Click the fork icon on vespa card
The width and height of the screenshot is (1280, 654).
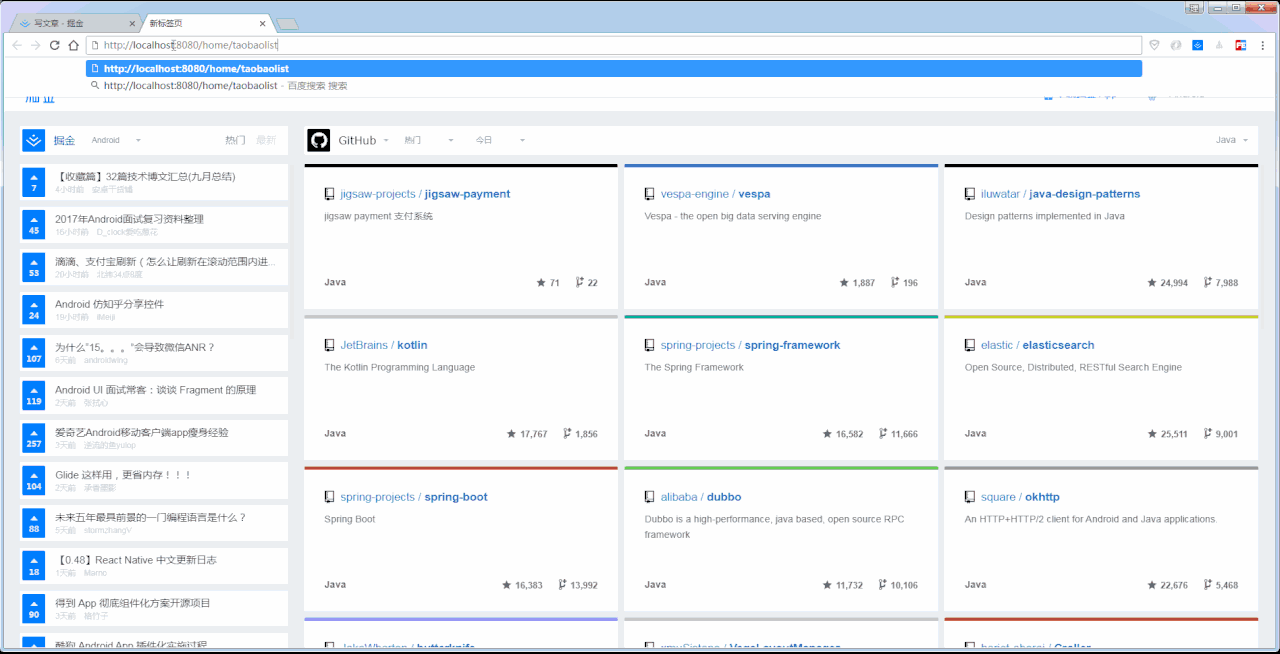click(894, 283)
